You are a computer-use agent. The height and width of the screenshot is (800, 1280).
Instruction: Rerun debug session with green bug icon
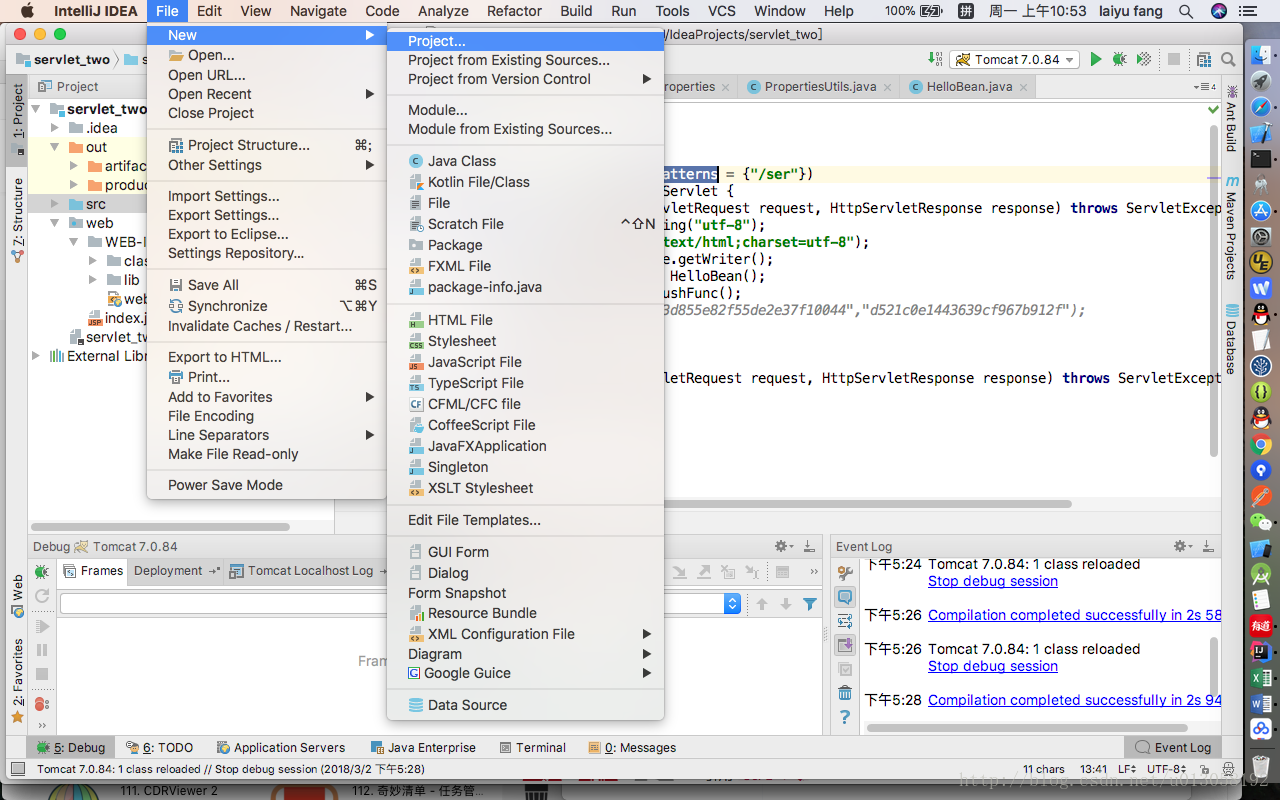[x=42, y=572]
